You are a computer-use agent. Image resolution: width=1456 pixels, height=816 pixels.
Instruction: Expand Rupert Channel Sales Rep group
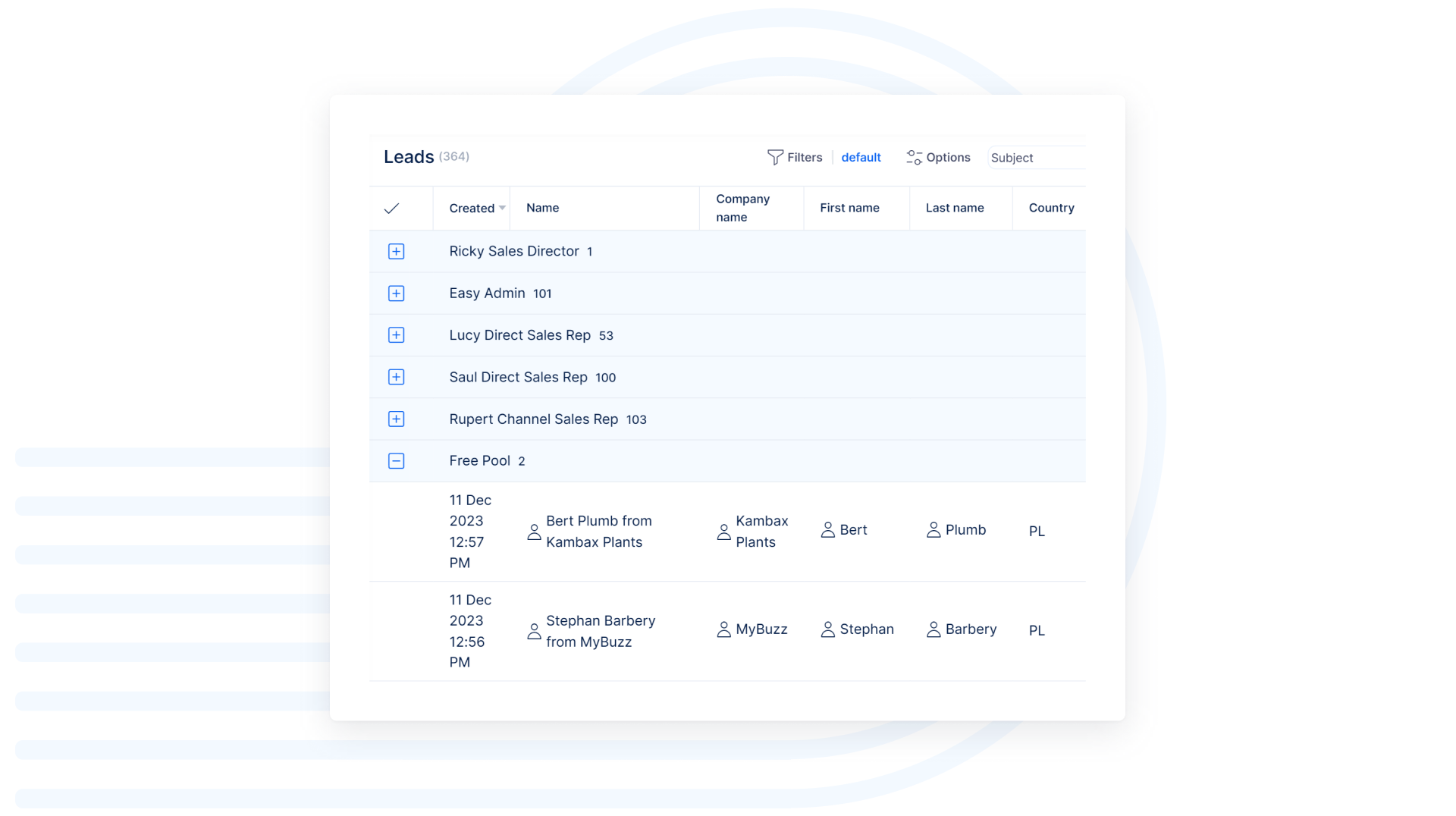click(x=396, y=419)
